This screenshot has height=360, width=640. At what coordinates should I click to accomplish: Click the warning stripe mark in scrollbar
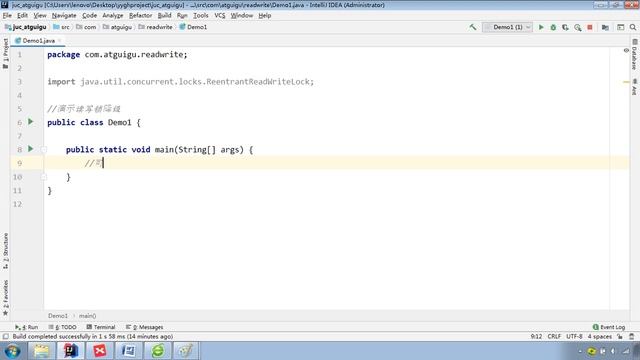coord(626,82)
